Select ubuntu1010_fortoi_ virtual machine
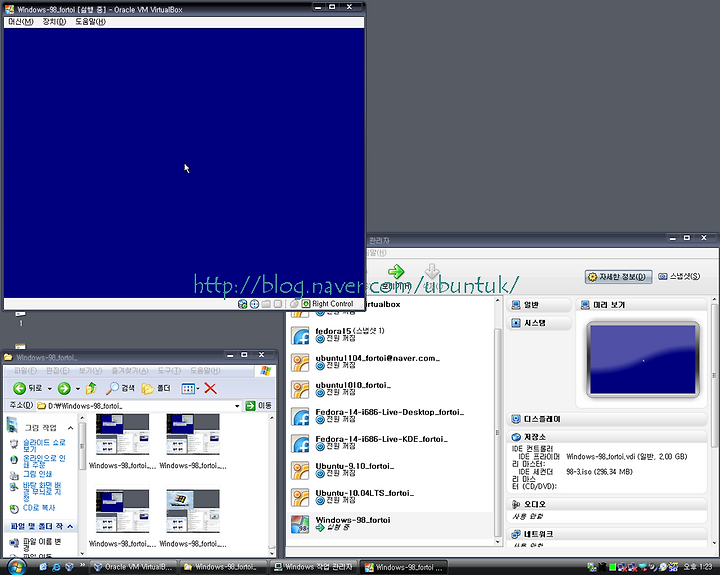This screenshot has height=575, width=720. click(390, 389)
